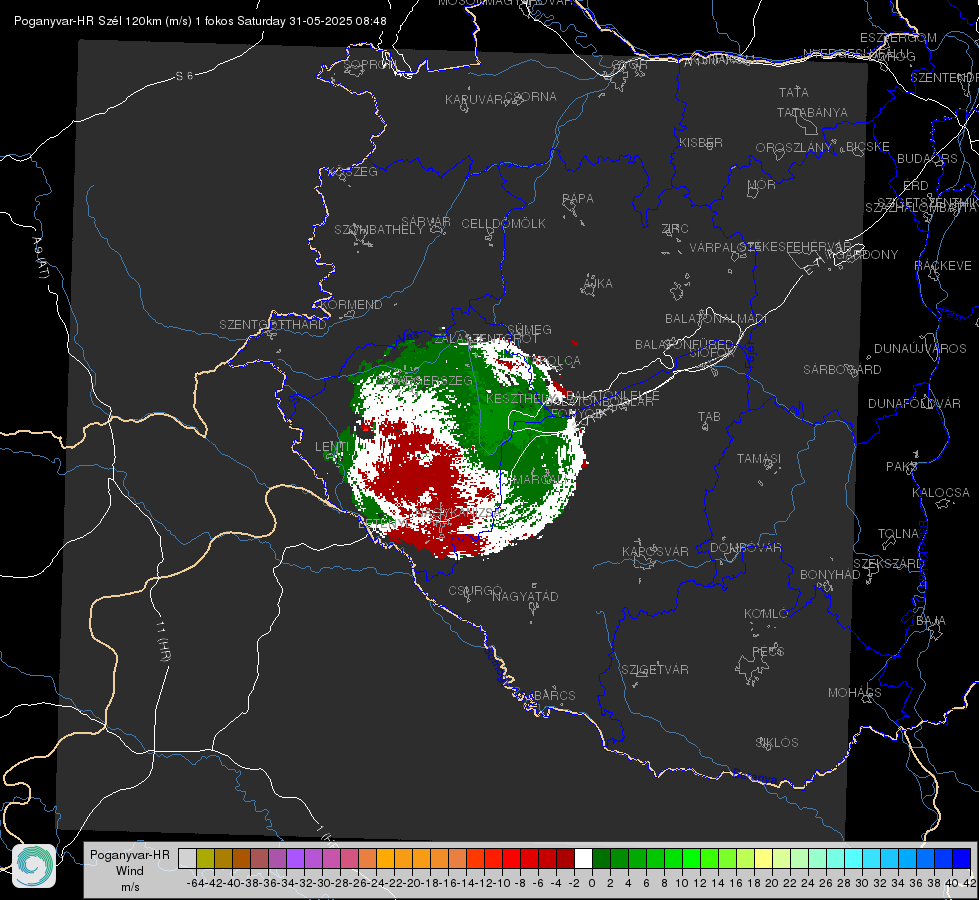Click the CSURGÓ town label

tap(475, 590)
